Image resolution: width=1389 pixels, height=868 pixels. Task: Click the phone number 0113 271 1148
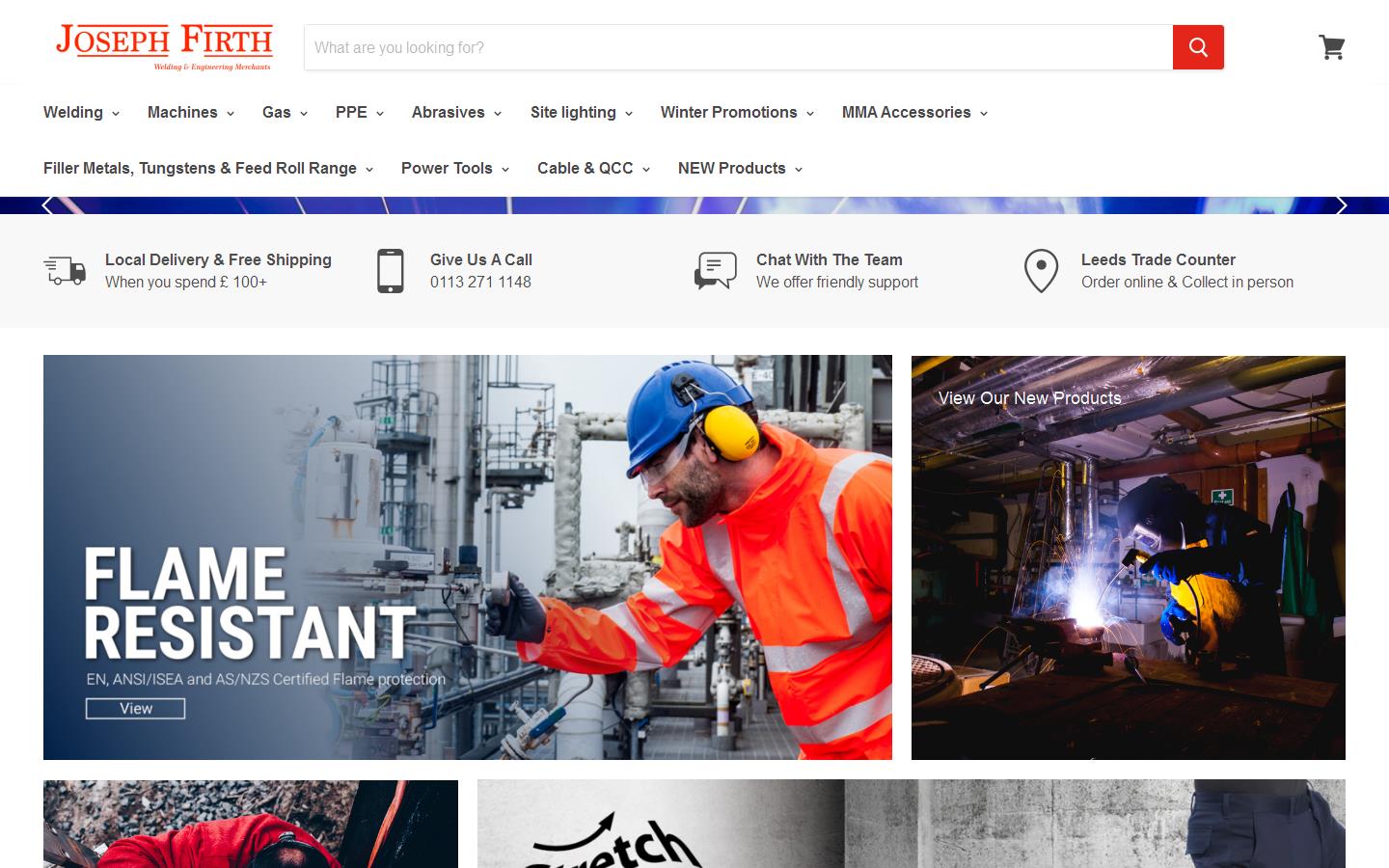coord(480,283)
